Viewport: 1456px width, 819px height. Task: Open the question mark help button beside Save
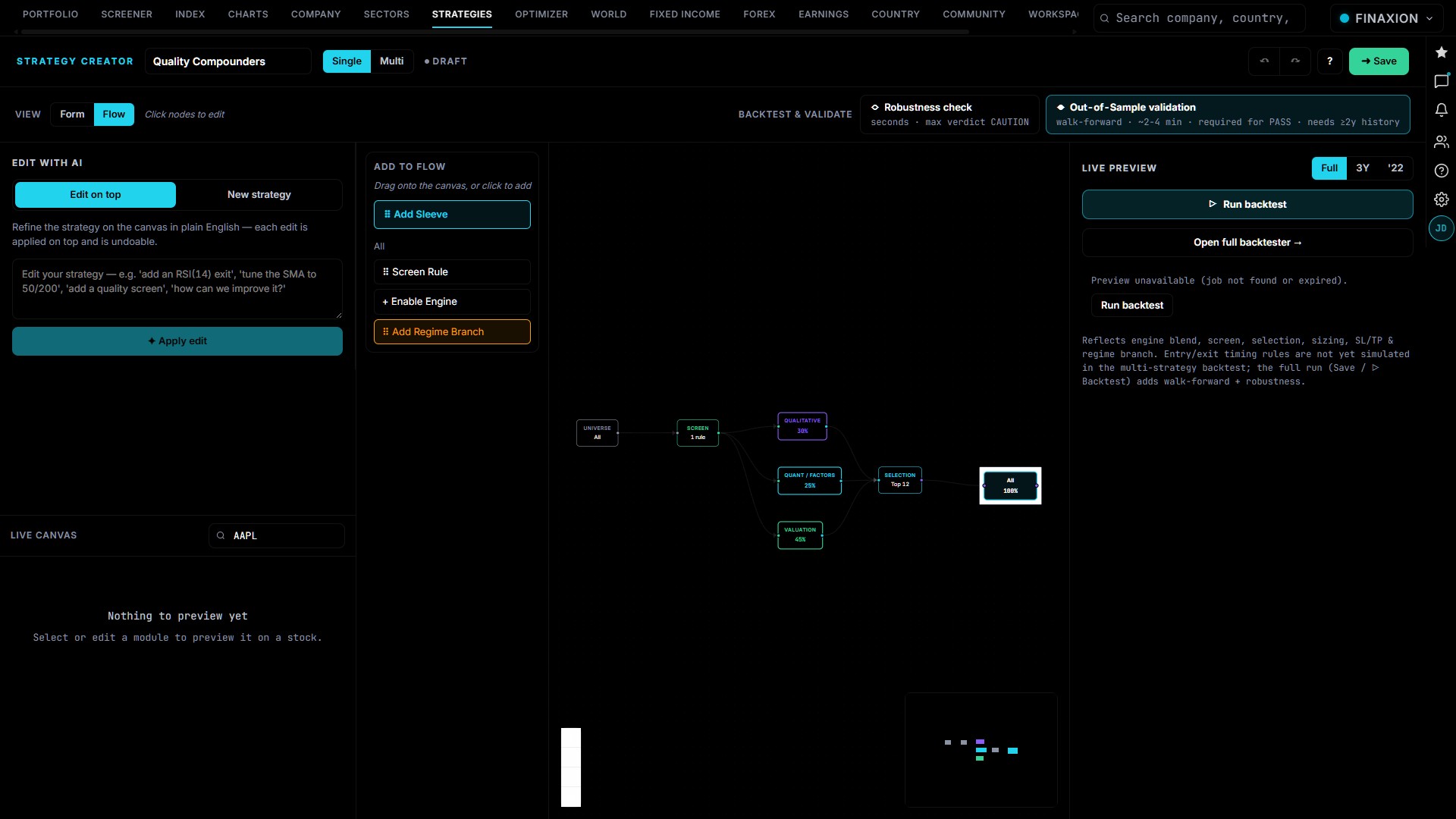1329,61
